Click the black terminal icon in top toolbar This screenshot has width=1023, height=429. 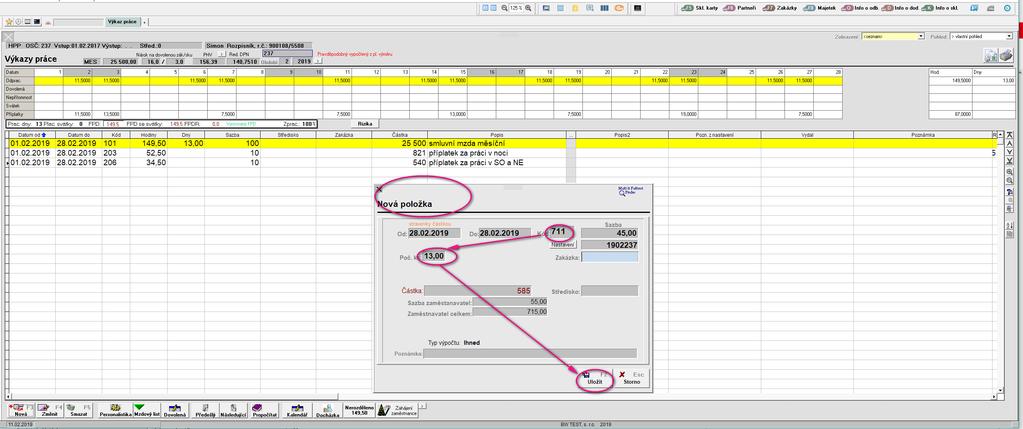click(637, 8)
